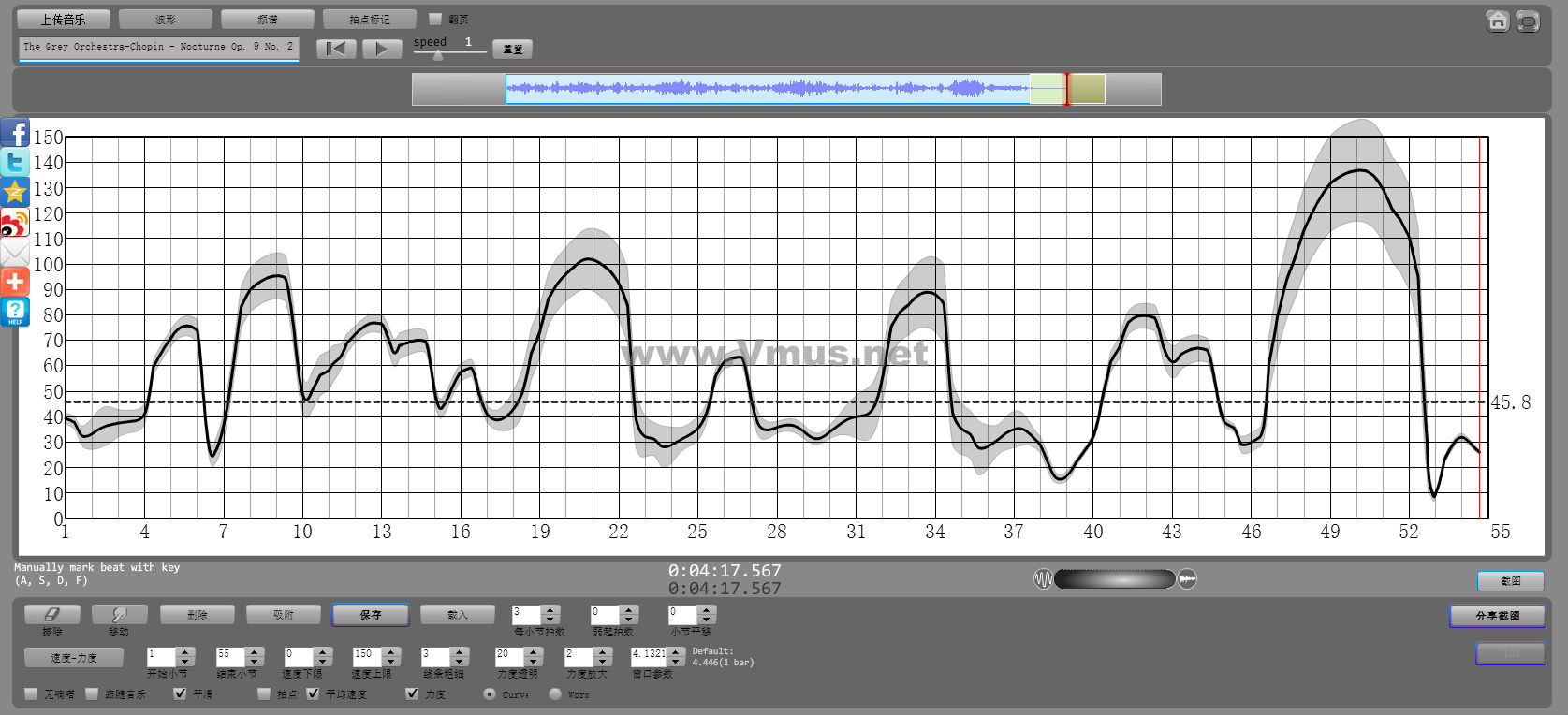Switch to 频谱 spectrum view
1568x715 pixels.
point(267,19)
